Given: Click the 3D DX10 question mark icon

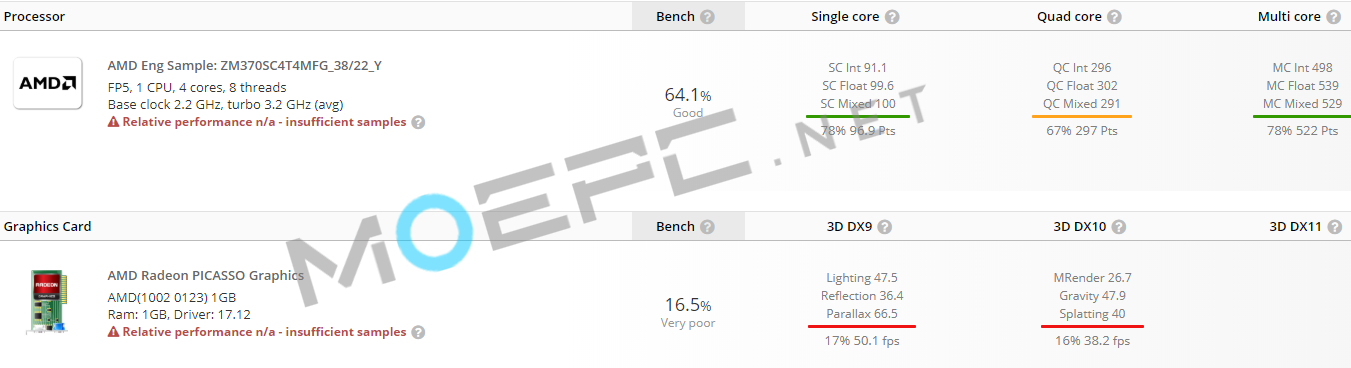Looking at the screenshot, I should (1119, 227).
